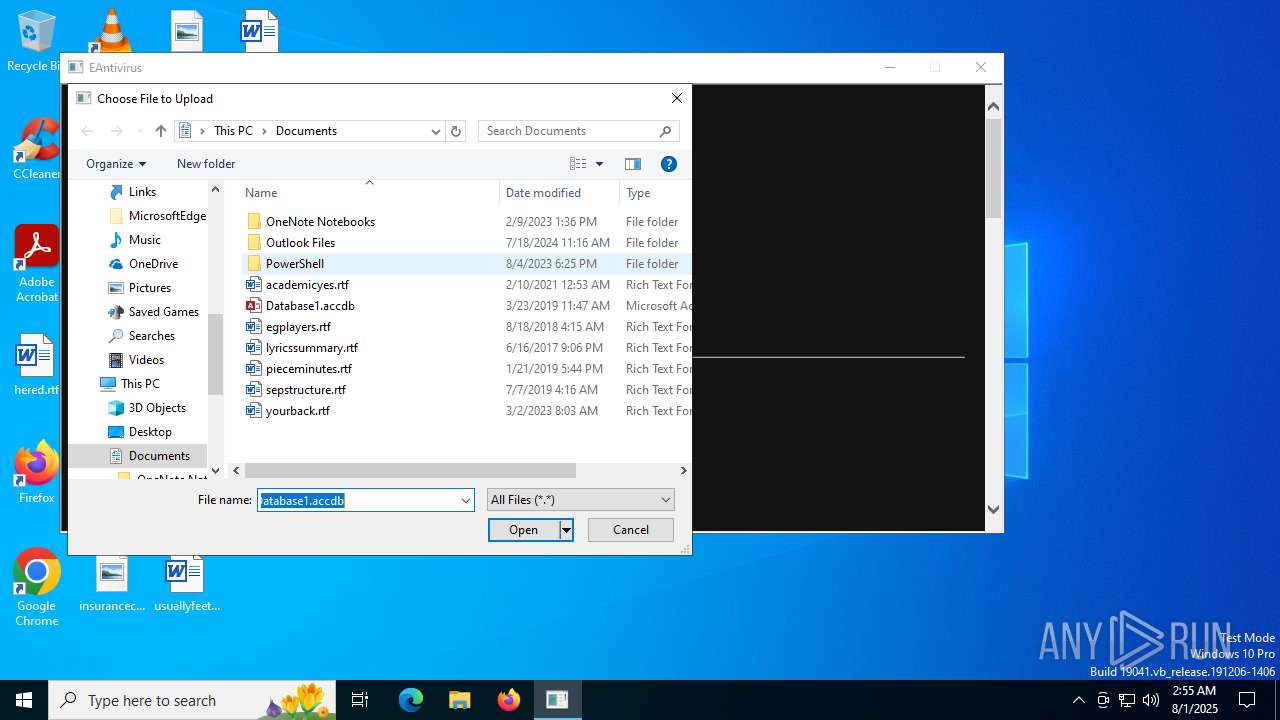The image size is (1280, 720).
Task: Click the horizontal scrollbar in file list
Action: pos(410,470)
